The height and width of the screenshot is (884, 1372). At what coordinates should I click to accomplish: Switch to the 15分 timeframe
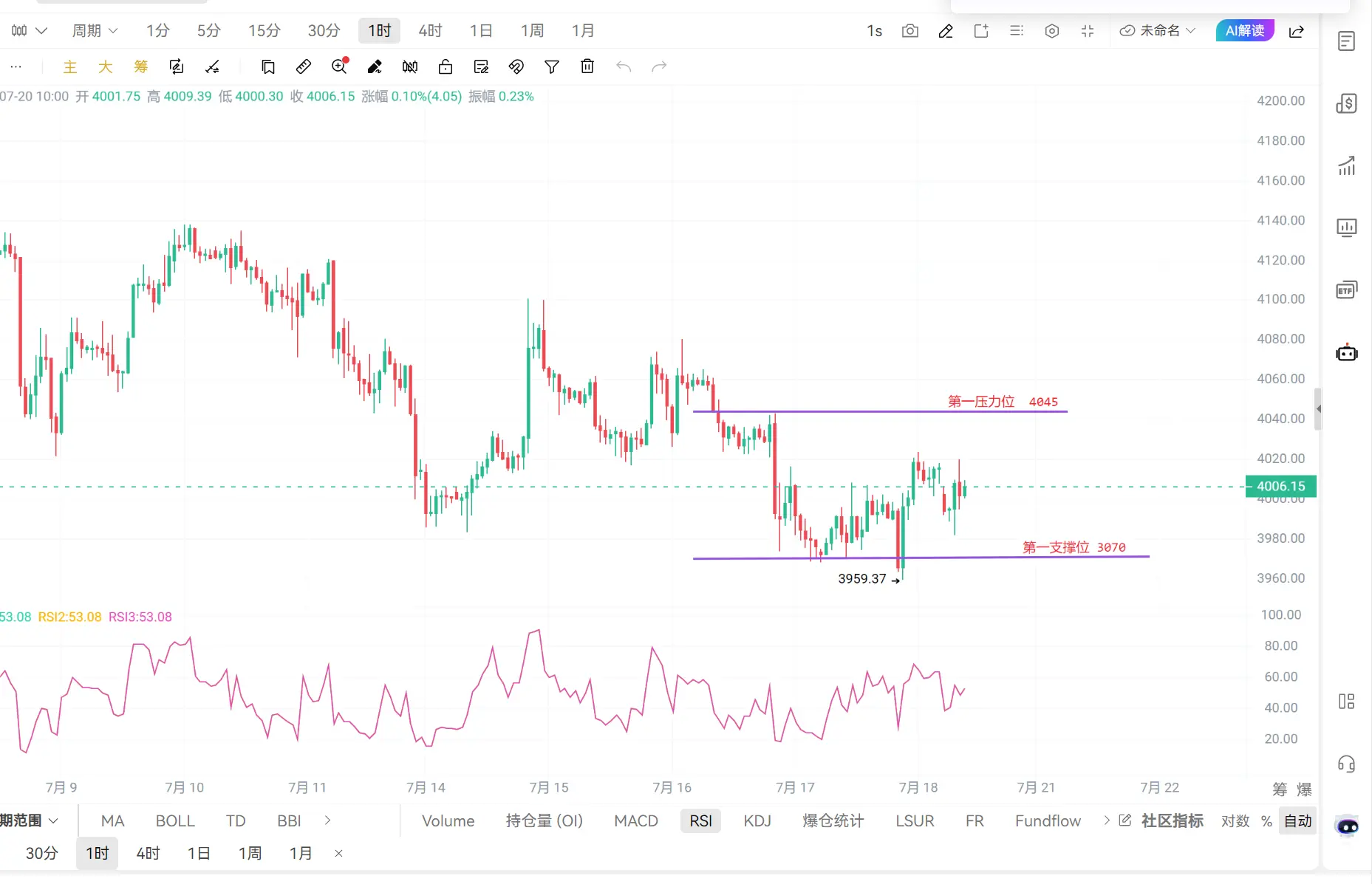coord(264,30)
